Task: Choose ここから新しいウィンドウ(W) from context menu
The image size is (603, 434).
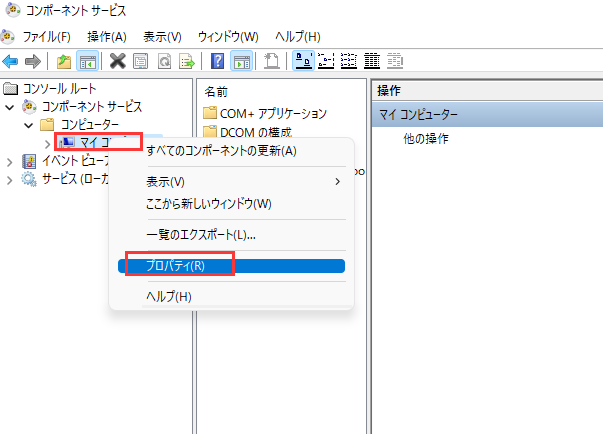Action: (232, 203)
